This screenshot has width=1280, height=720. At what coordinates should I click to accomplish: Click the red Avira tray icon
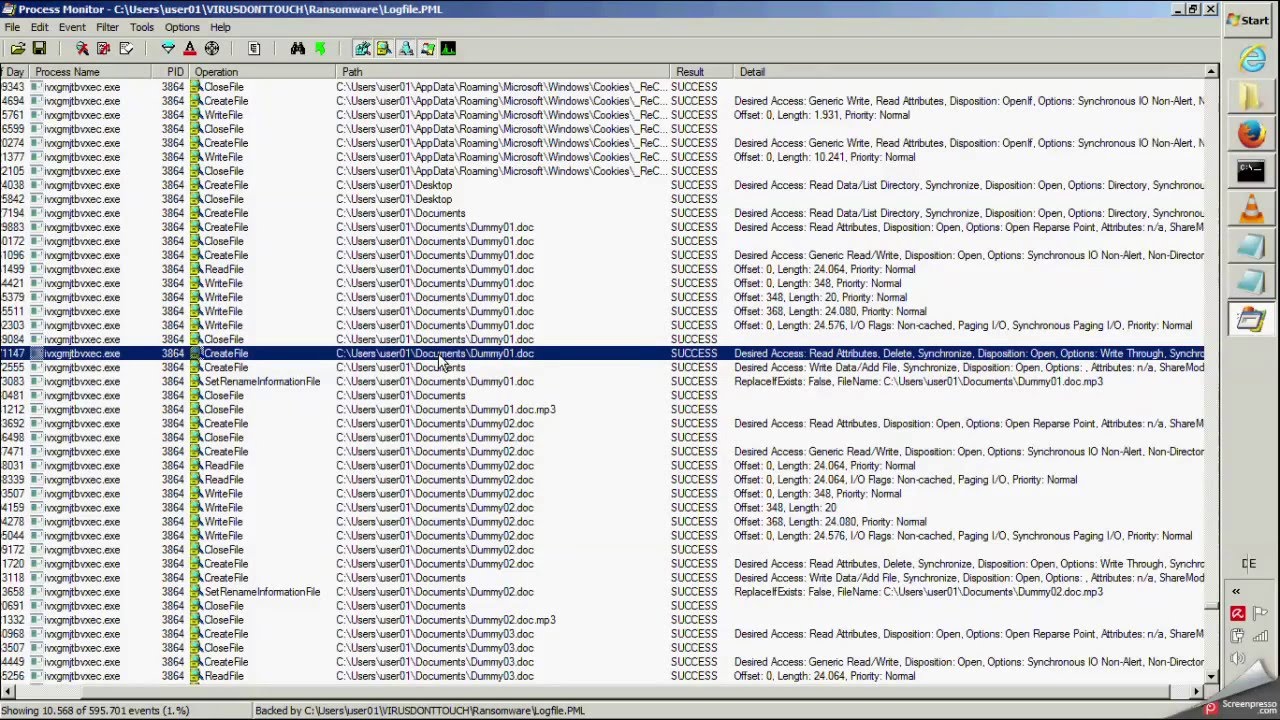point(1238,614)
